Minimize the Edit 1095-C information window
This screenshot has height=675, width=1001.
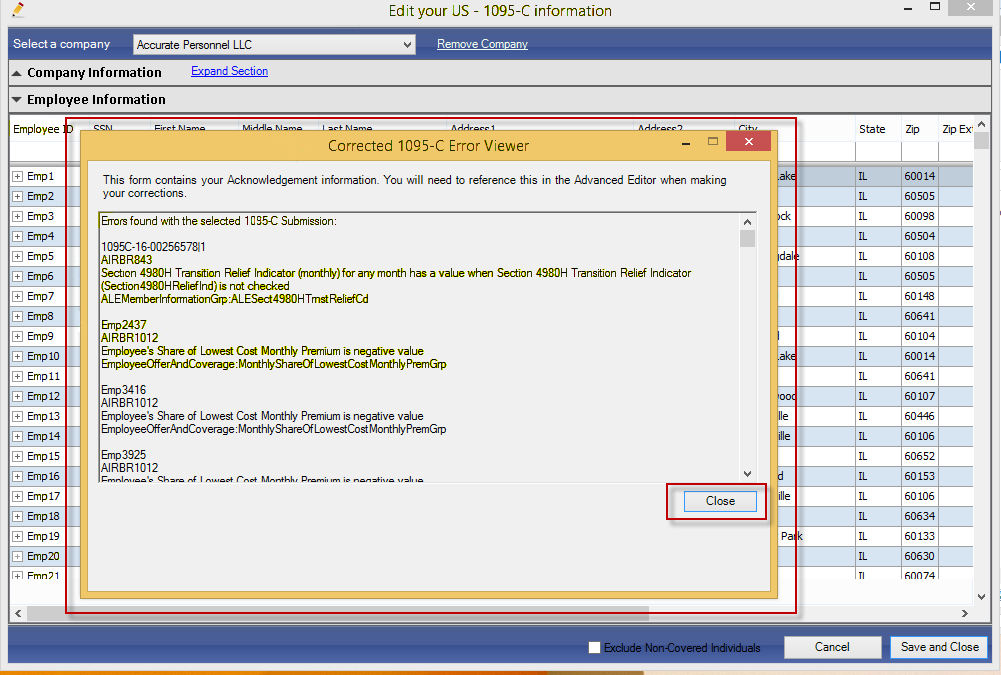[908, 9]
